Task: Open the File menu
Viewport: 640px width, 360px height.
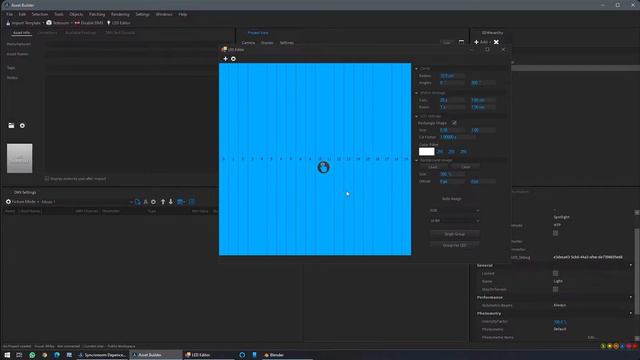Action: [9, 14]
